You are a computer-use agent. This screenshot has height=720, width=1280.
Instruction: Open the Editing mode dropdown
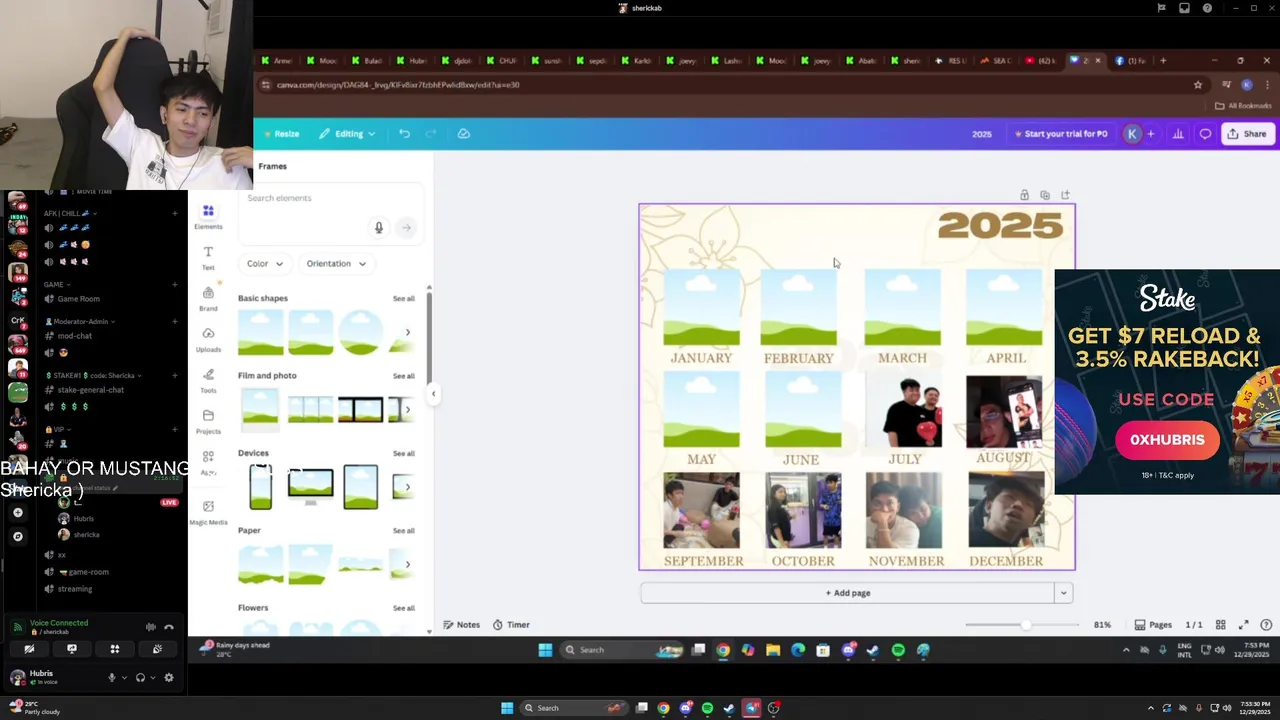(347, 134)
